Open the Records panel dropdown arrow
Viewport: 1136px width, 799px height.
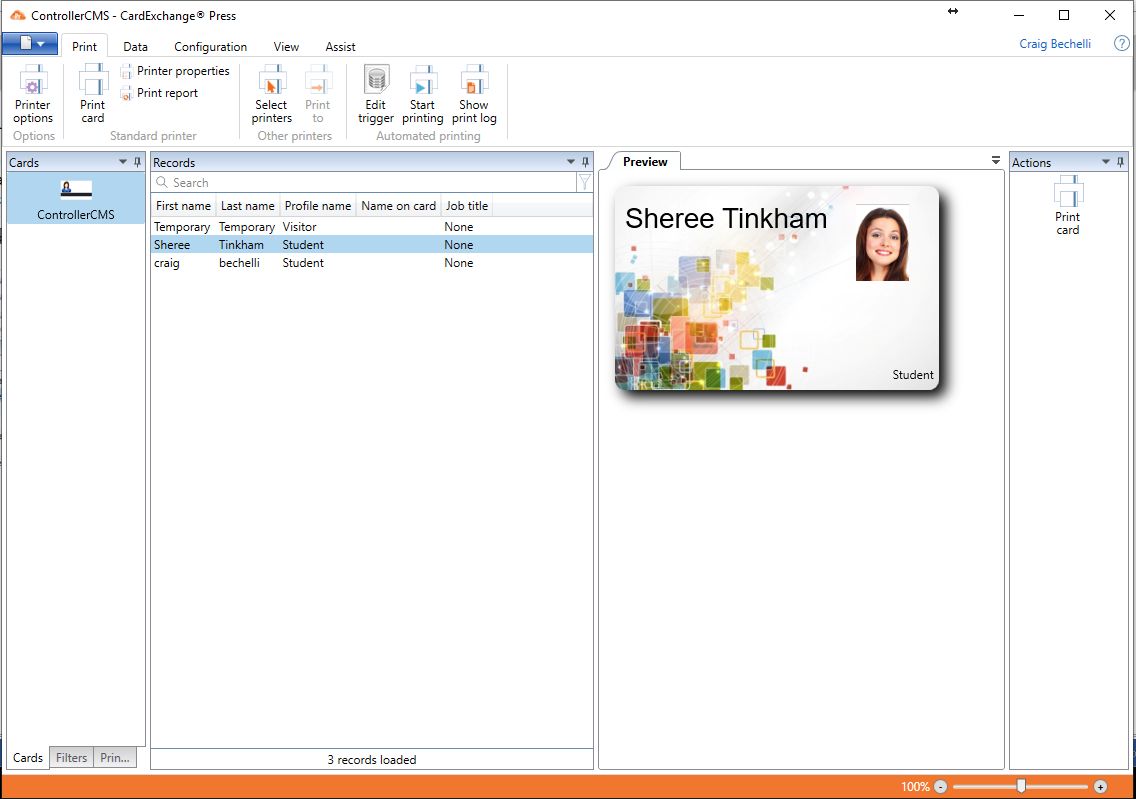click(570, 162)
